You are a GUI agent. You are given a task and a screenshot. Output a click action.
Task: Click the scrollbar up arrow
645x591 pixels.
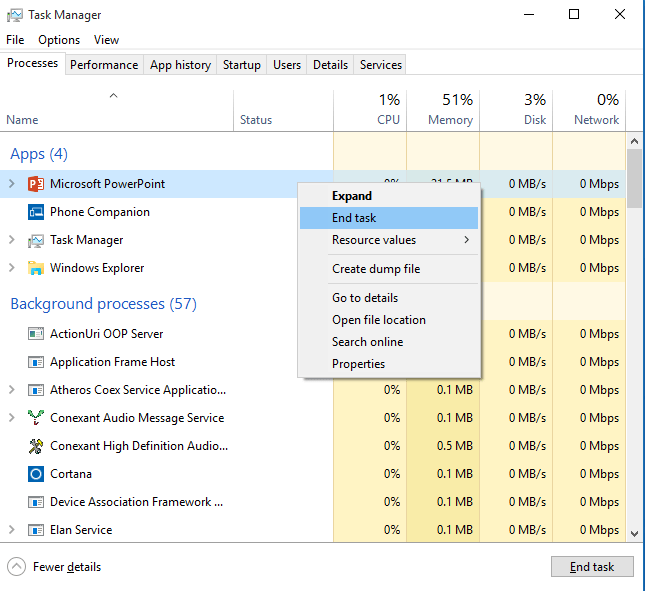(634, 141)
